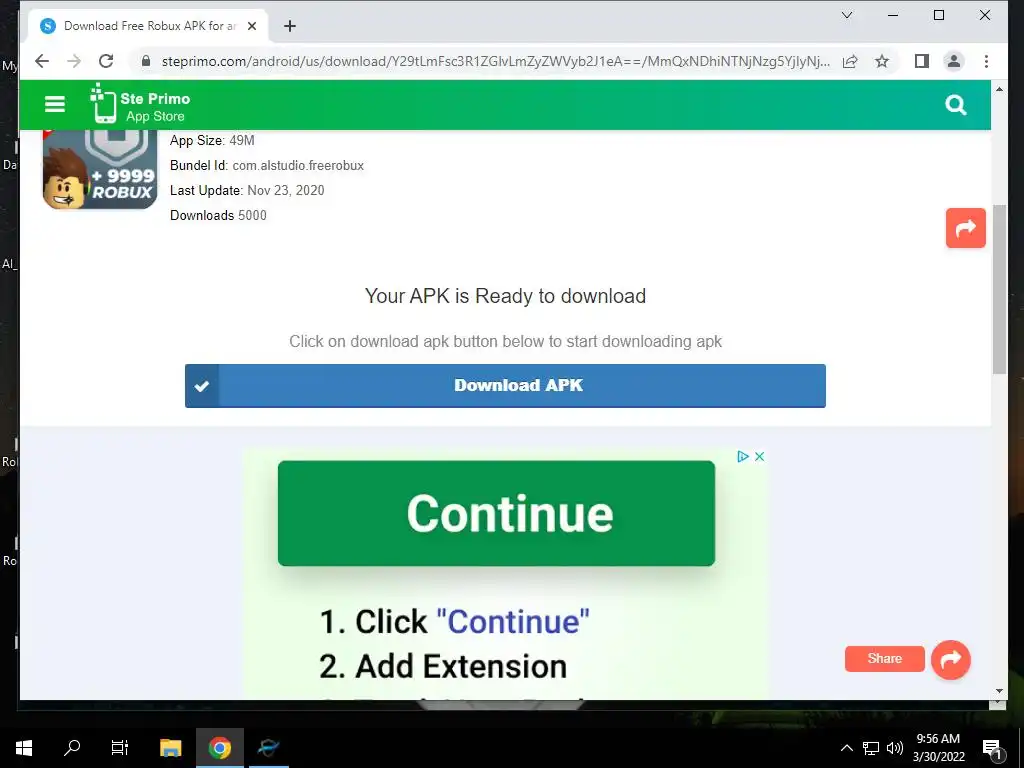The width and height of the screenshot is (1024, 768).
Task: Click the green Continue ad button
Action: 496,513
